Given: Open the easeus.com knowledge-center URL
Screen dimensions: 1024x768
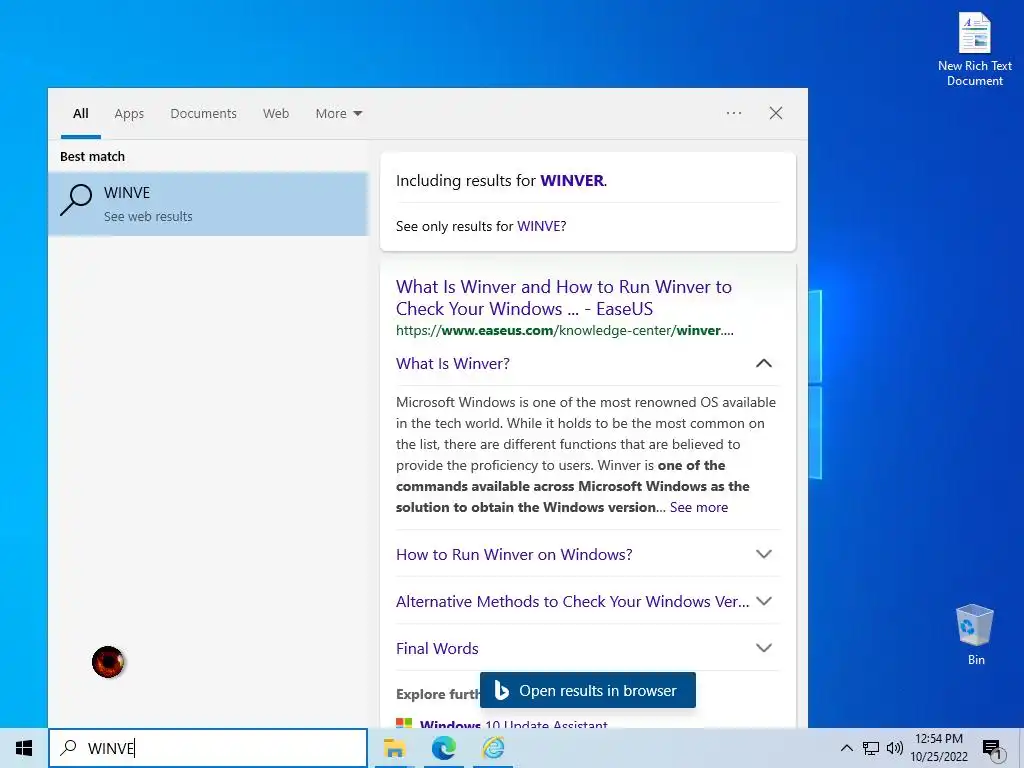Looking at the screenshot, I should pyautogui.click(x=564, y=330).
